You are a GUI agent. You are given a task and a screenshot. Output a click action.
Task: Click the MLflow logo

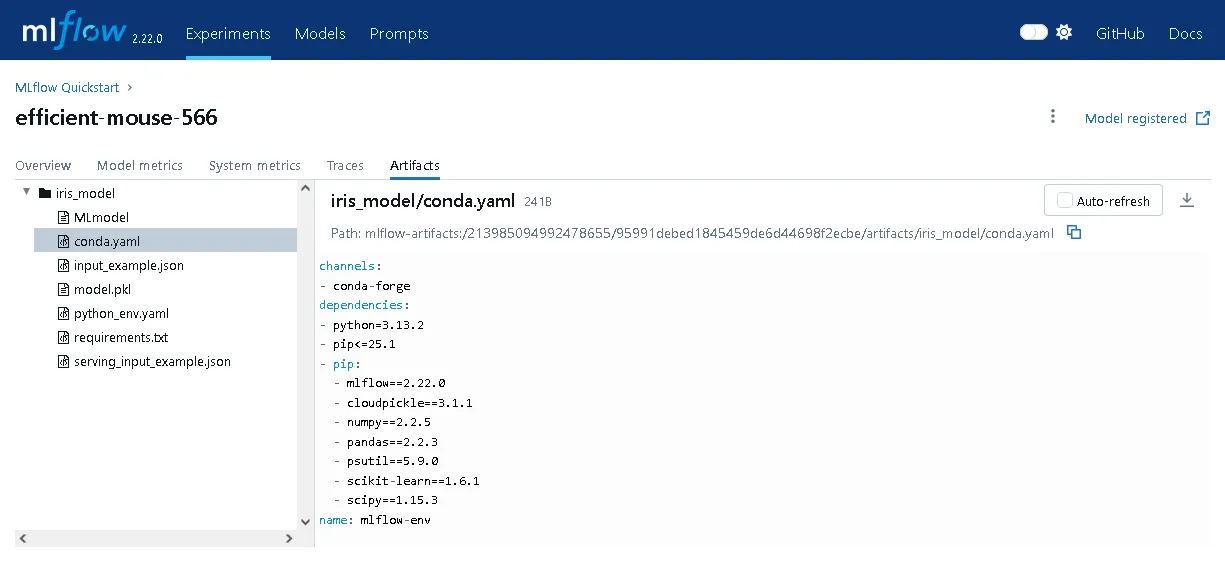point(75,31)
